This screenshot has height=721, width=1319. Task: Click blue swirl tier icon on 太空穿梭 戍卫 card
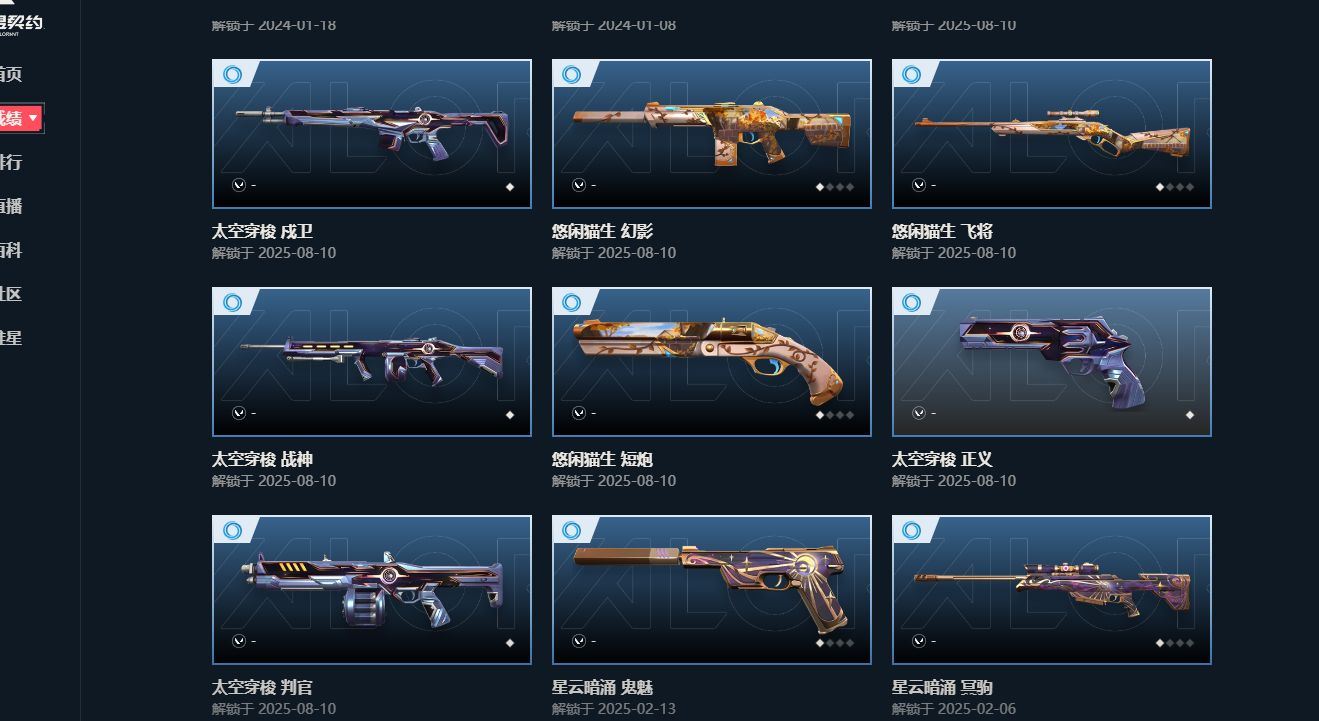click(232, 75)
